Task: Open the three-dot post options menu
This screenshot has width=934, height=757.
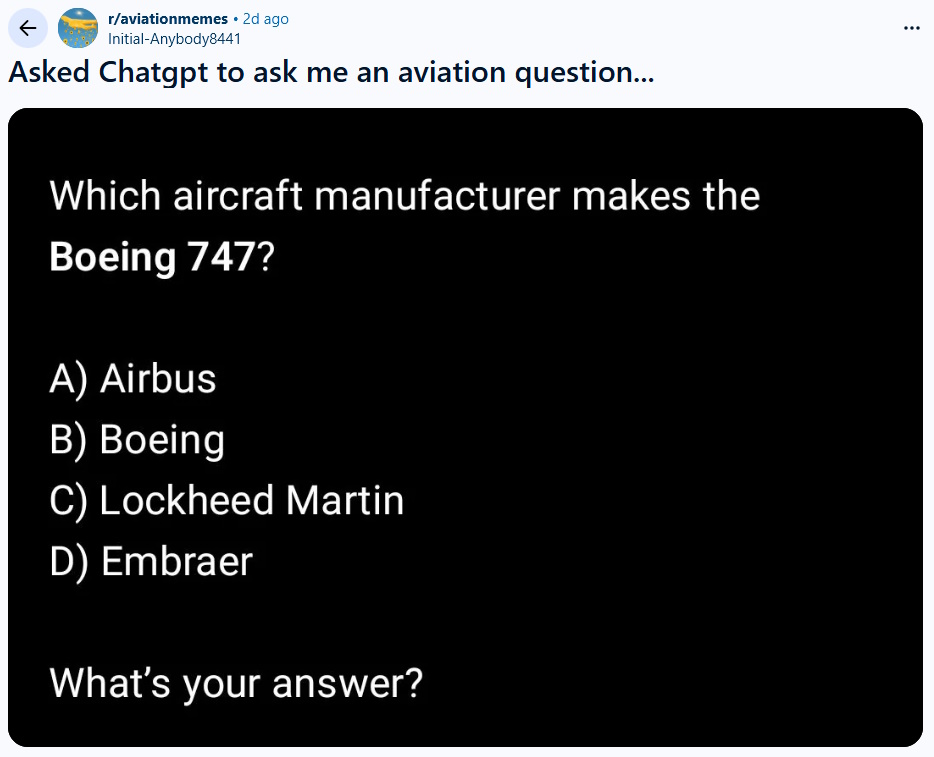Action: pyautogui.click(x=911, y=27)
